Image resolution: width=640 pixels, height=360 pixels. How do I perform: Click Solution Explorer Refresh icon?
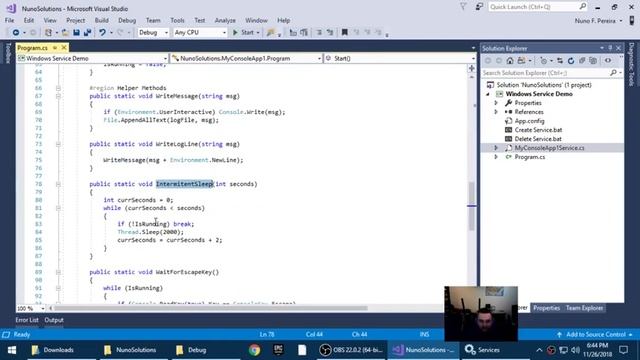coord(571,61)
